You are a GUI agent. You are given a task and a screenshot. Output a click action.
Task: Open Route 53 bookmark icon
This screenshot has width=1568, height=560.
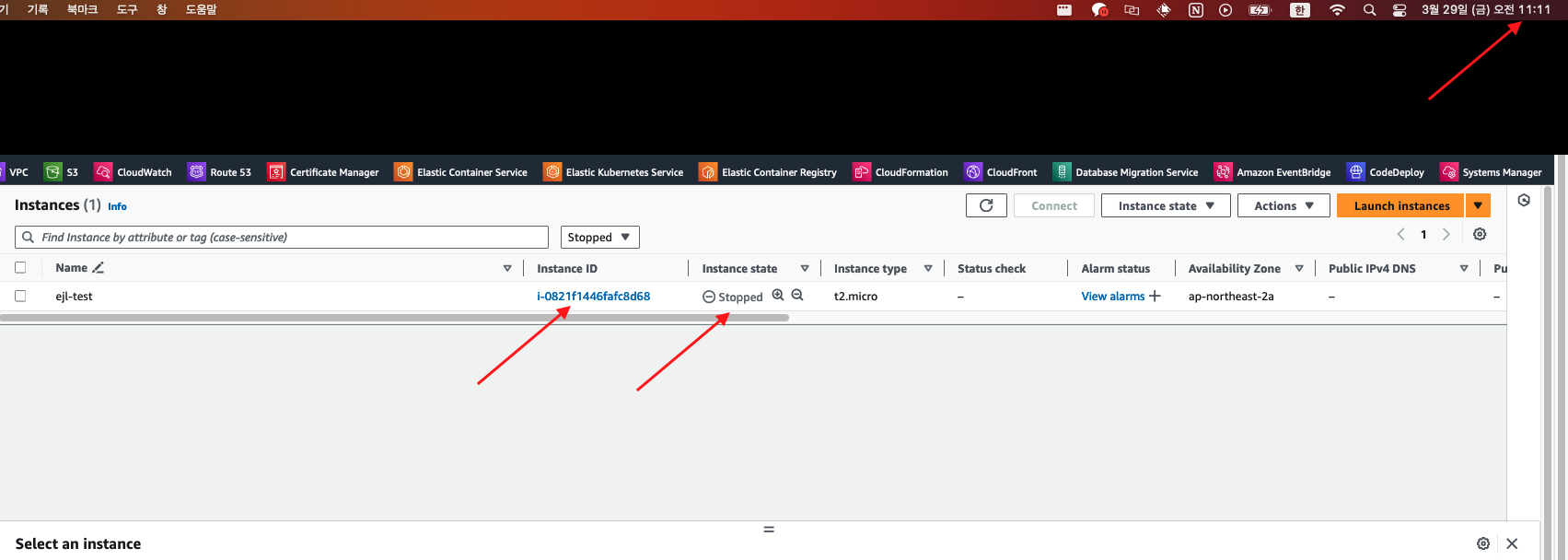point(196,172)
